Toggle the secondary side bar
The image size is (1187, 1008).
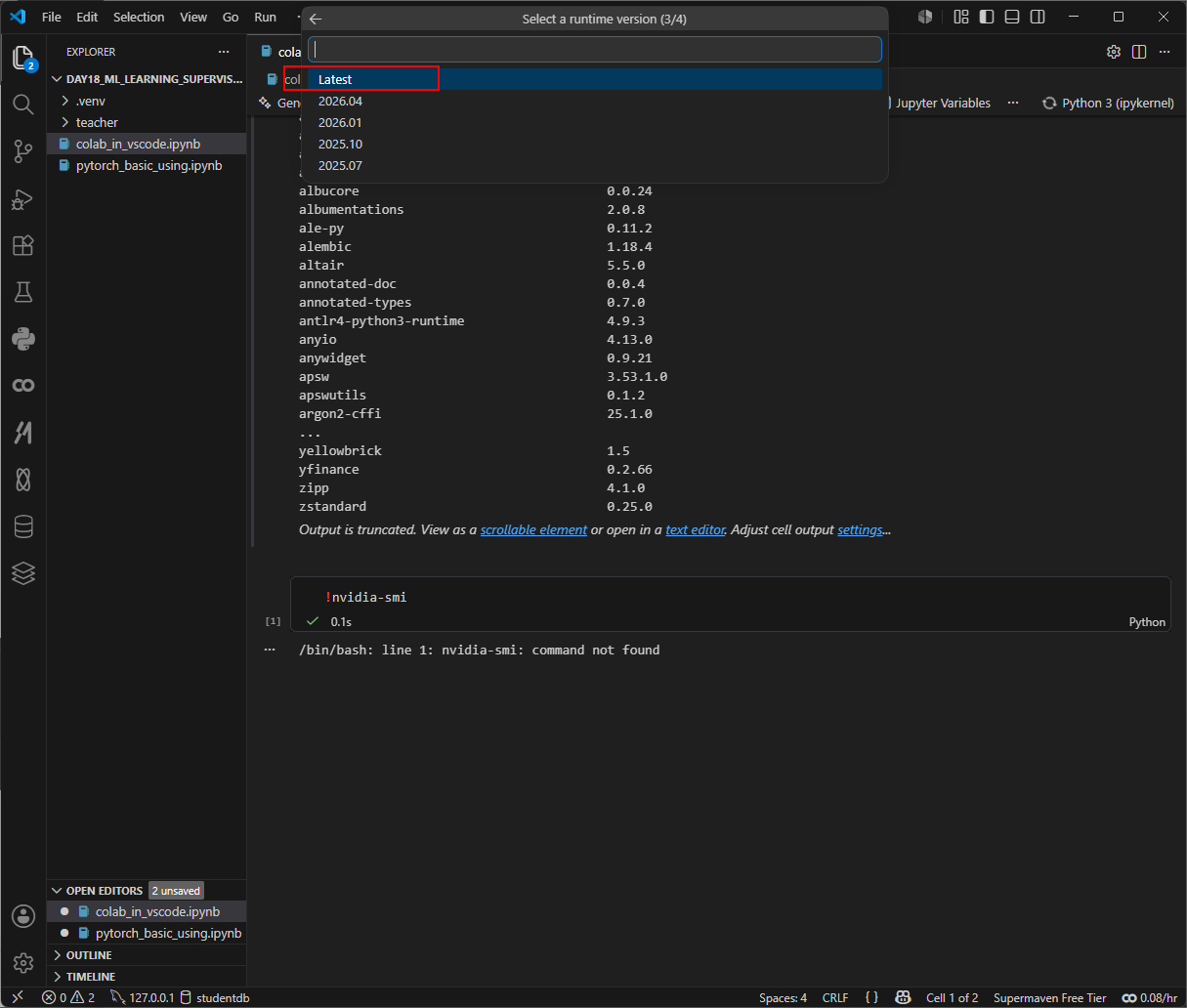(1038, 17)
